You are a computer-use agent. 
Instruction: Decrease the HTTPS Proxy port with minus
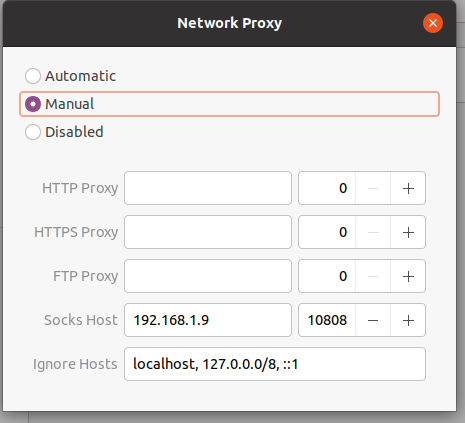(373, 232)
